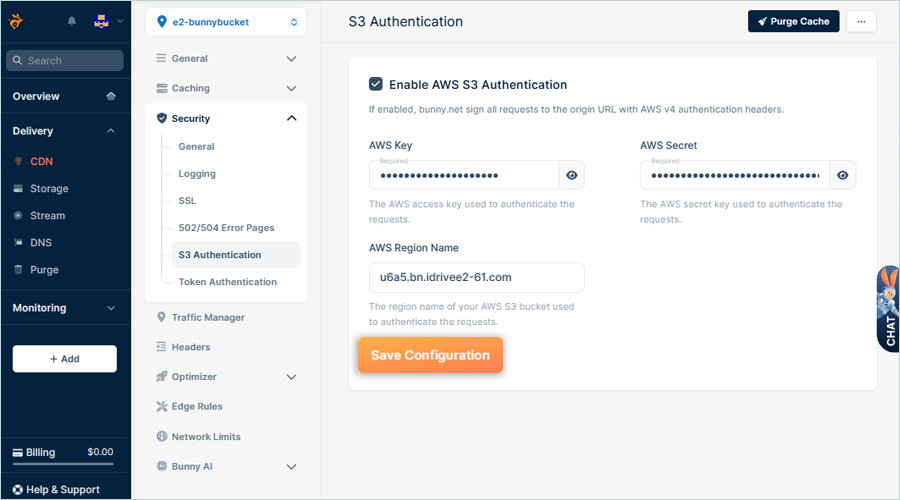Screen dimensions: 900x500
Task: Reveal the AWS Key value
Action: pos(572,175)
